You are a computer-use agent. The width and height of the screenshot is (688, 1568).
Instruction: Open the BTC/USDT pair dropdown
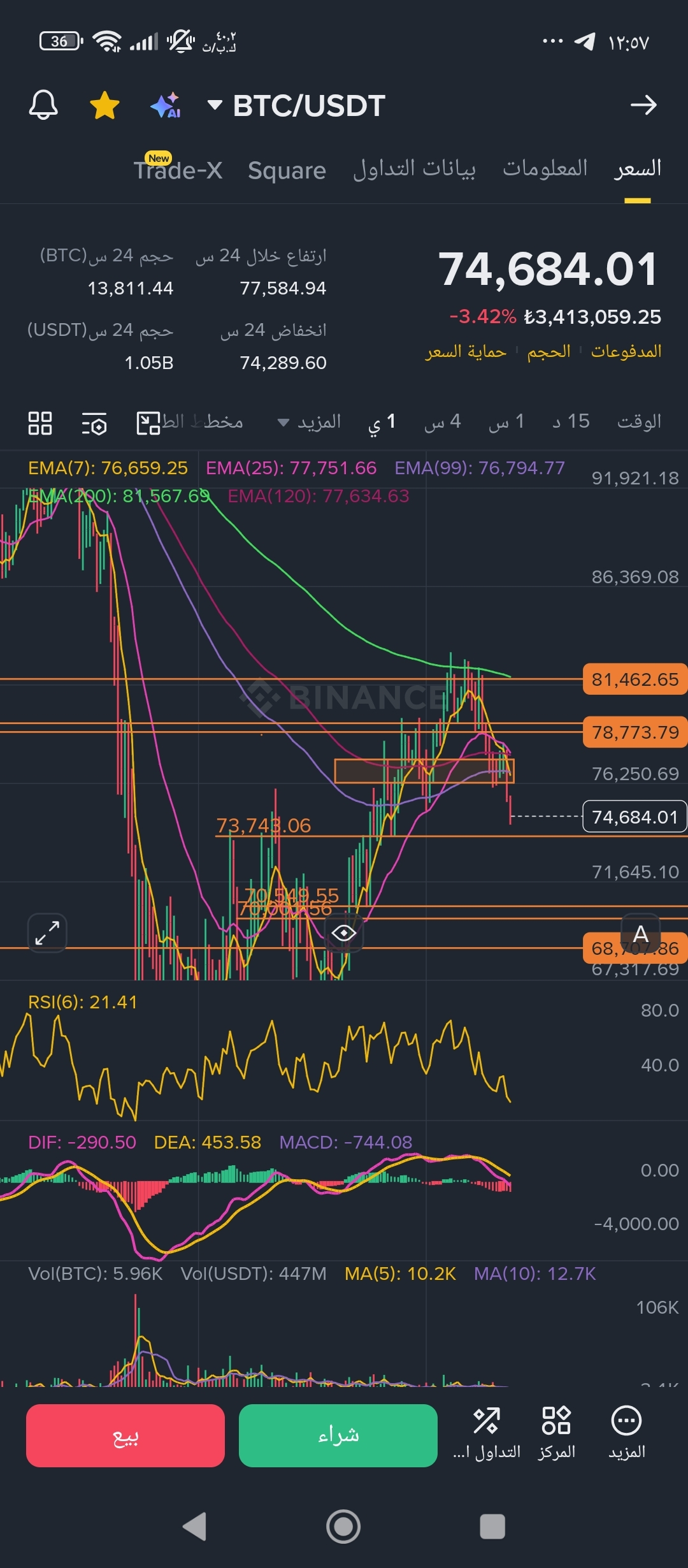pos(296,105)
